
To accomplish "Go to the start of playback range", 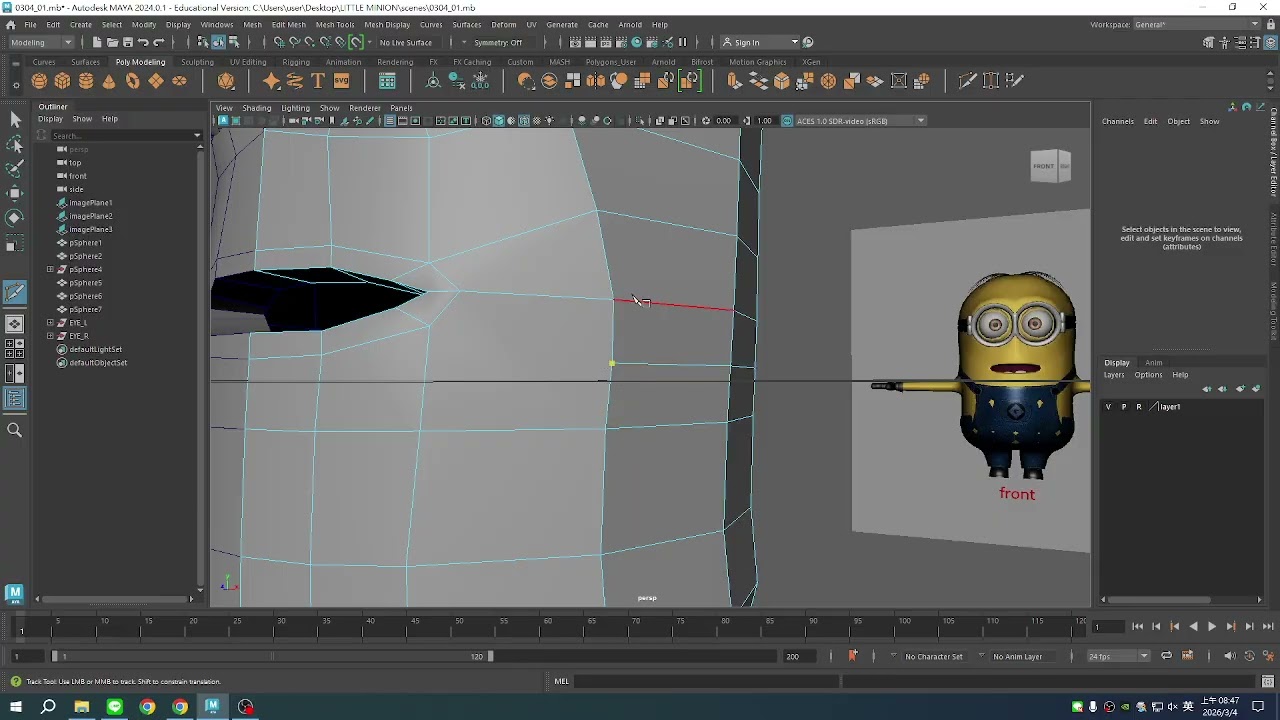I will coord(1137,627).
